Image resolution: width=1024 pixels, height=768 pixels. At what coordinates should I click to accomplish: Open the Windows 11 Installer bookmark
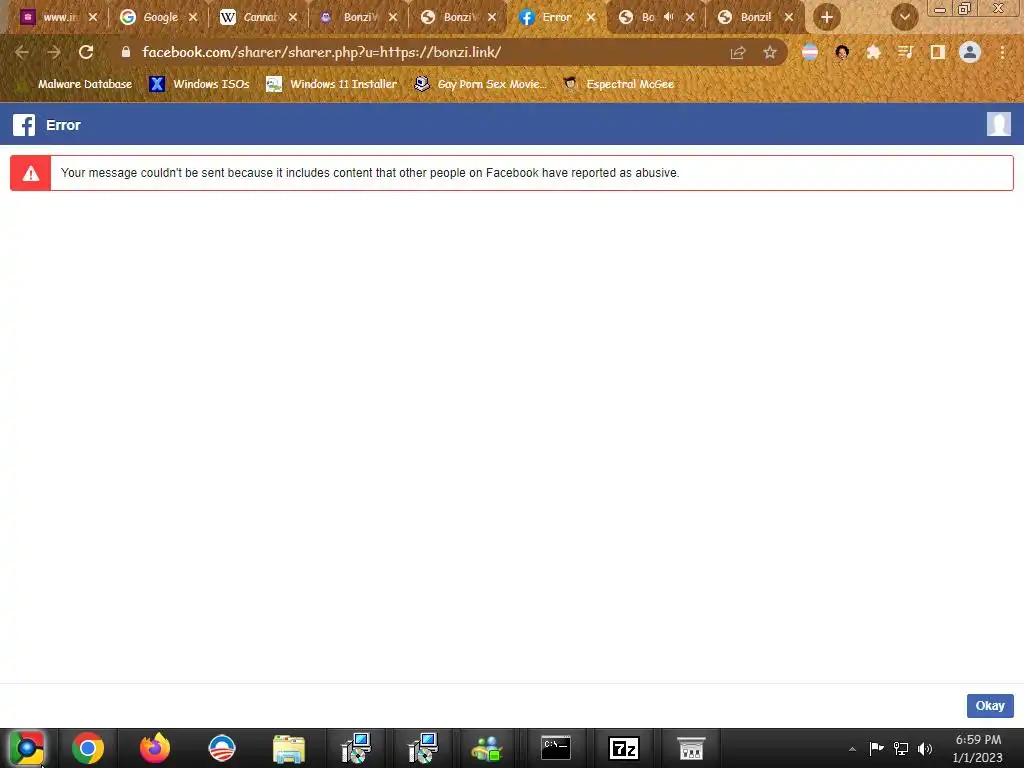(332, 84)
